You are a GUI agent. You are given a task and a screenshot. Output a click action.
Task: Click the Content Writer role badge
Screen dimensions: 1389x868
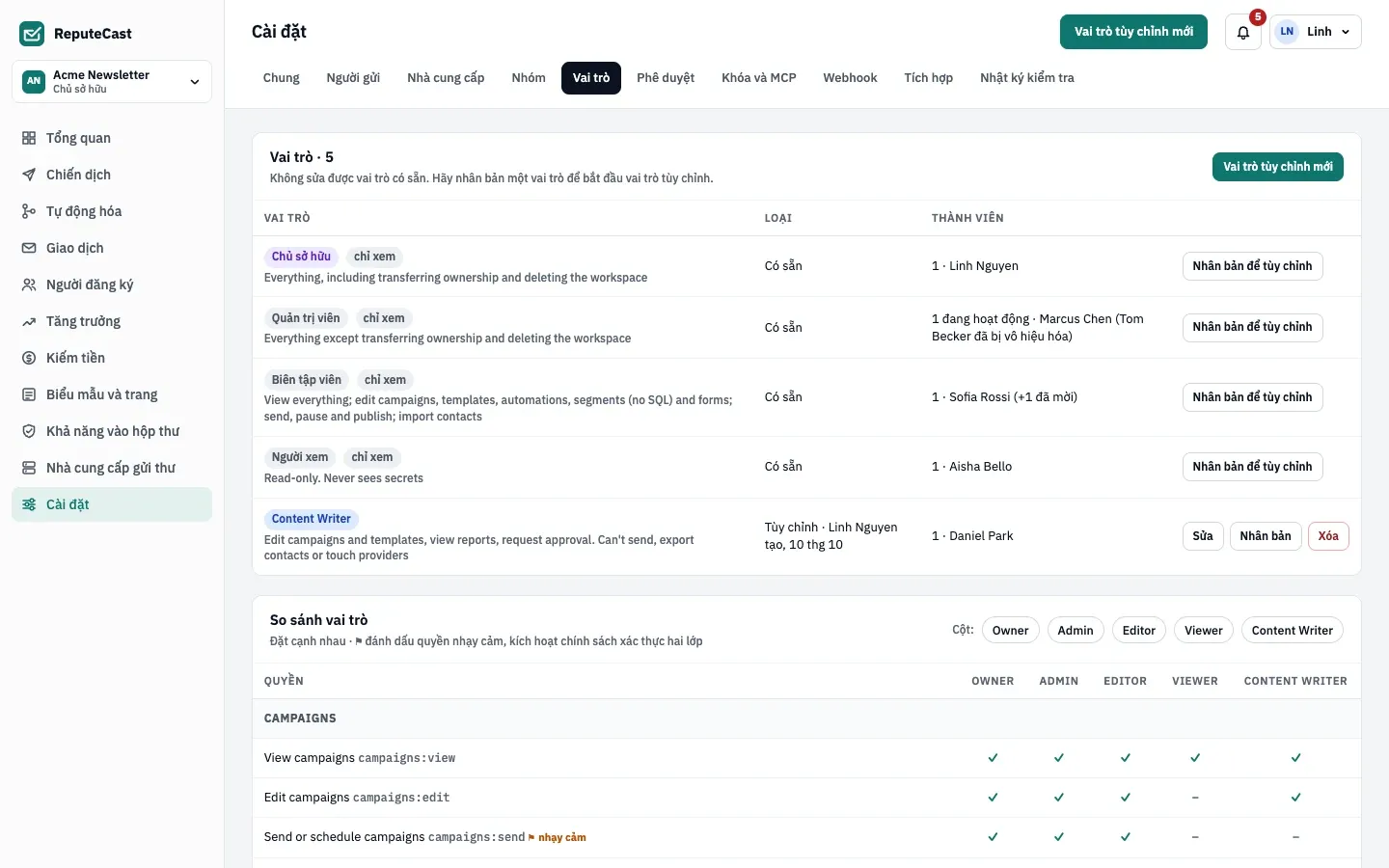[x=311, y=519]
